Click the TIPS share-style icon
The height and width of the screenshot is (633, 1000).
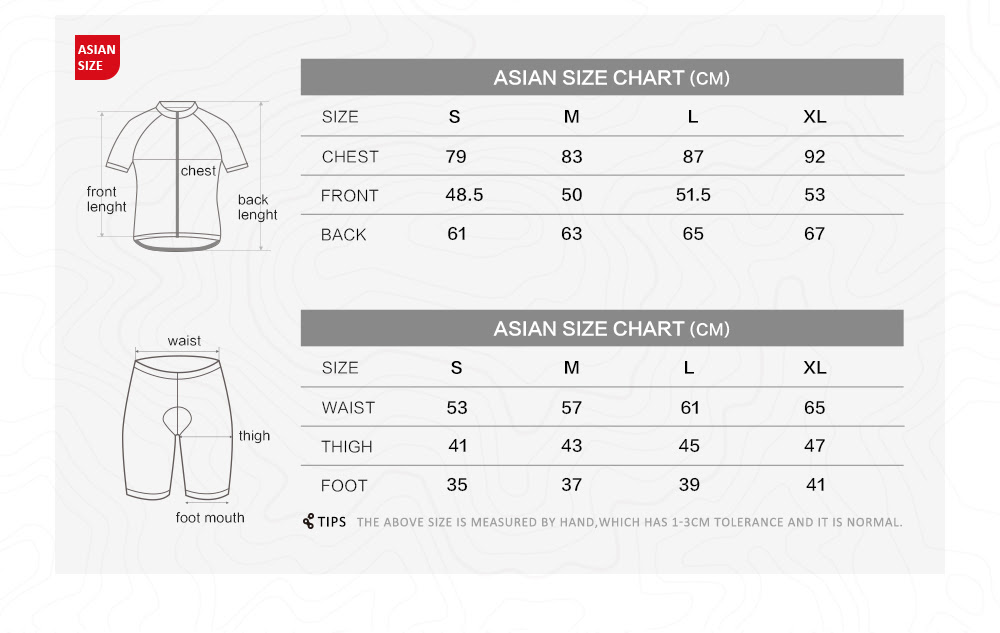(x=309, y=521)
